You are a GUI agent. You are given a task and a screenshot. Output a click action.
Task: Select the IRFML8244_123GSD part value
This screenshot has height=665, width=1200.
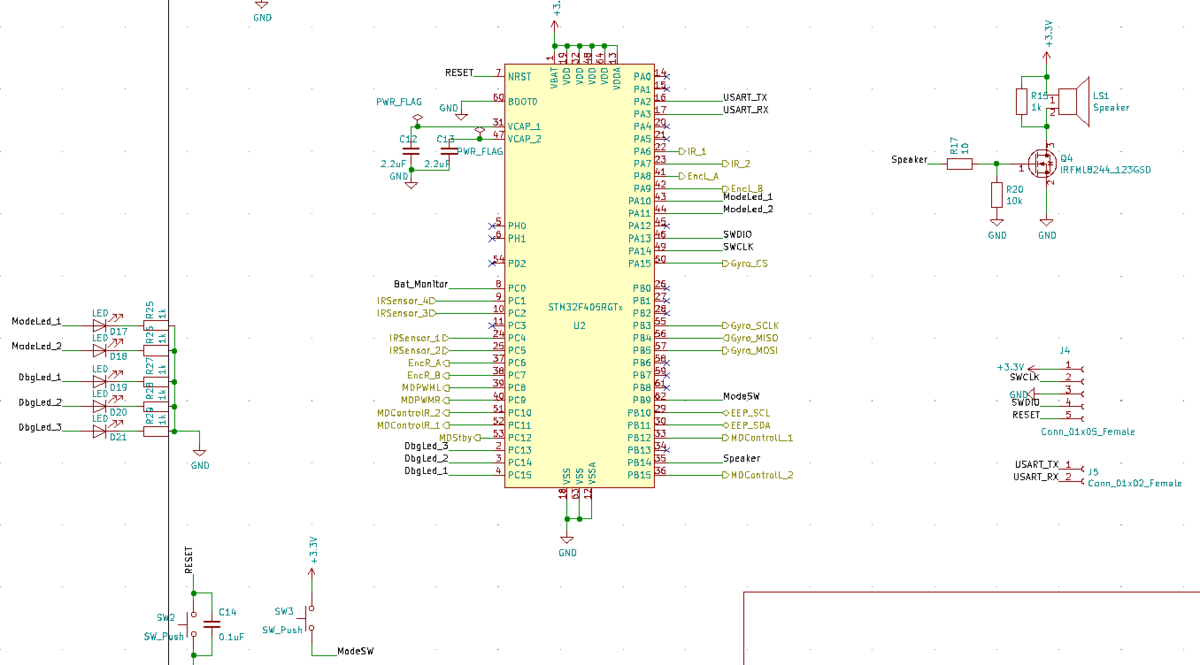1106,171
